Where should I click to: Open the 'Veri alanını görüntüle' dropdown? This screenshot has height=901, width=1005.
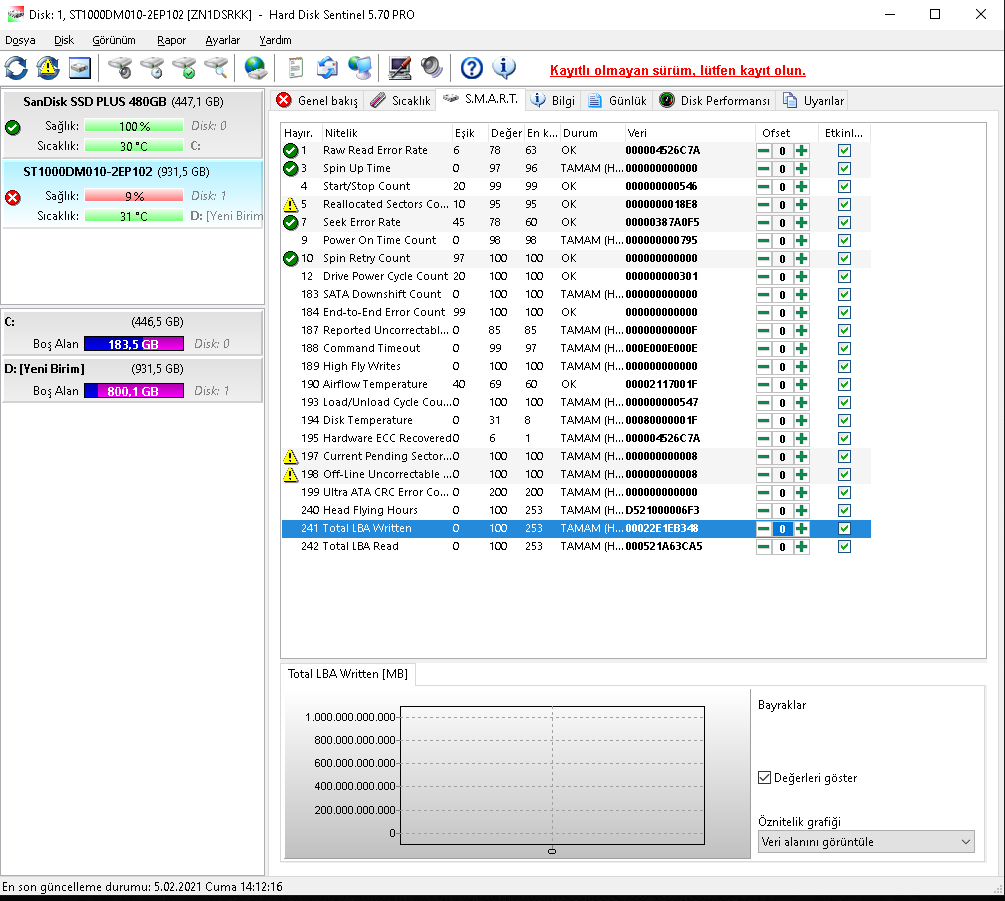coord(866,841)
